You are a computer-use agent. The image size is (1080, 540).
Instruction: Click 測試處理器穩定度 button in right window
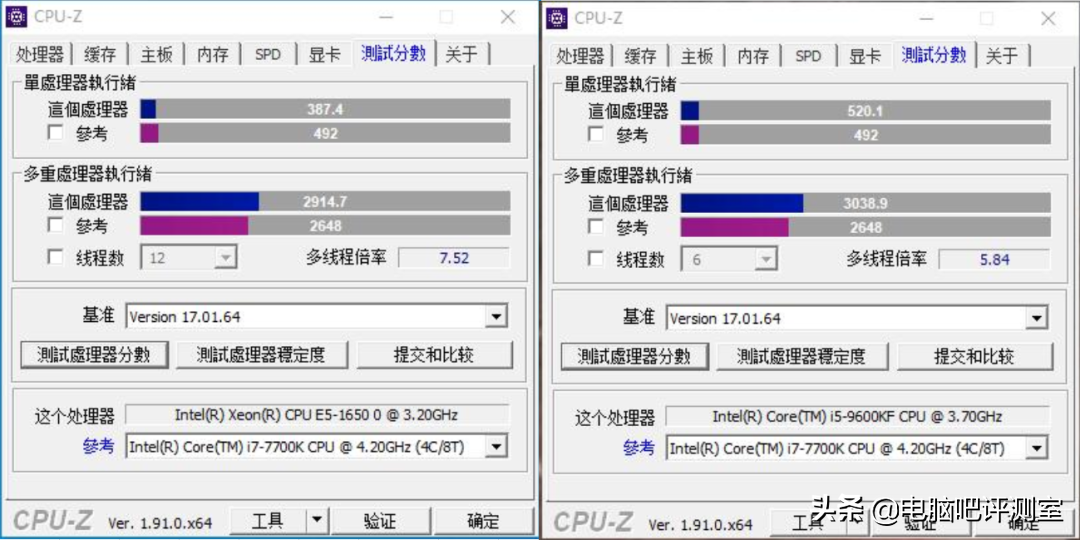pyautogui.click(x=802, y=356)
